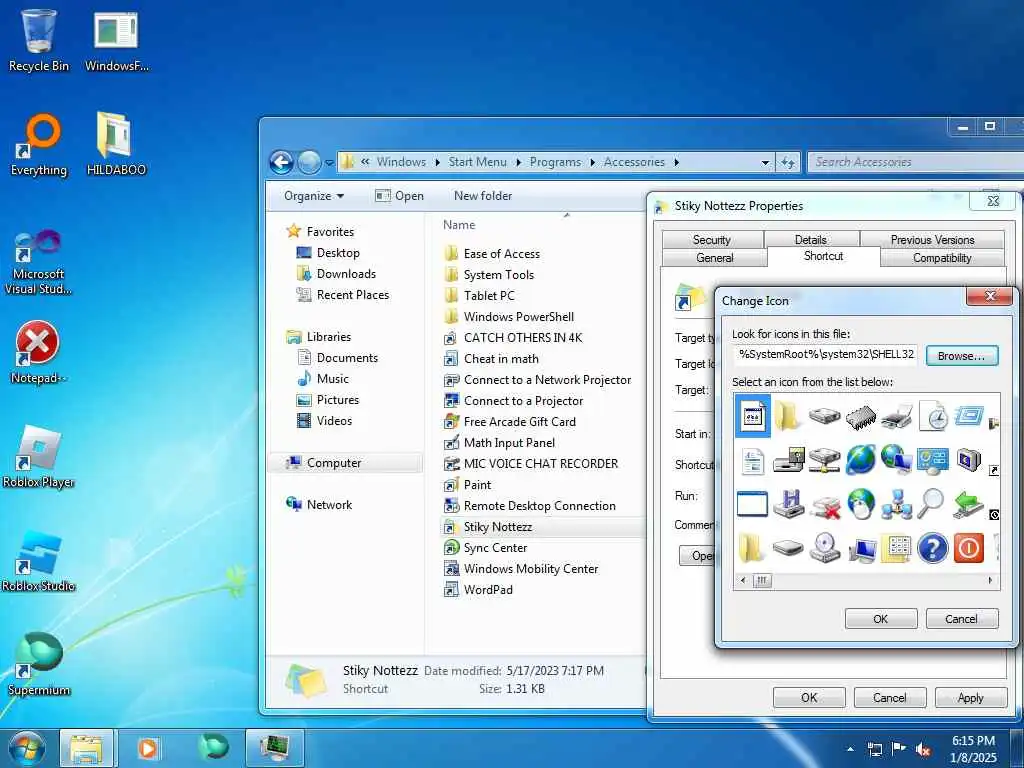This screenshot has width=1024, height=768.
Task: Pick the blue run window icon
Action: click(968, 415)
